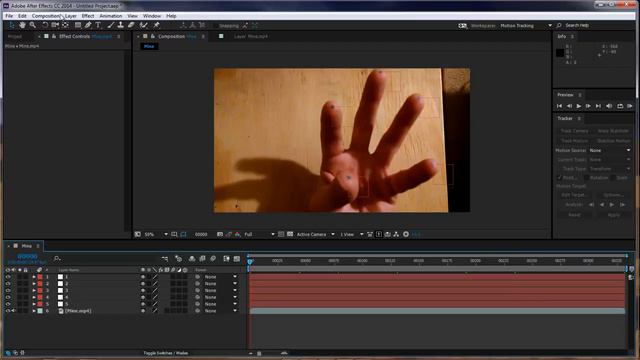Select the Zoom magnifier tool
Viewport: 640px width, 360px height.
tap(33, 25)
